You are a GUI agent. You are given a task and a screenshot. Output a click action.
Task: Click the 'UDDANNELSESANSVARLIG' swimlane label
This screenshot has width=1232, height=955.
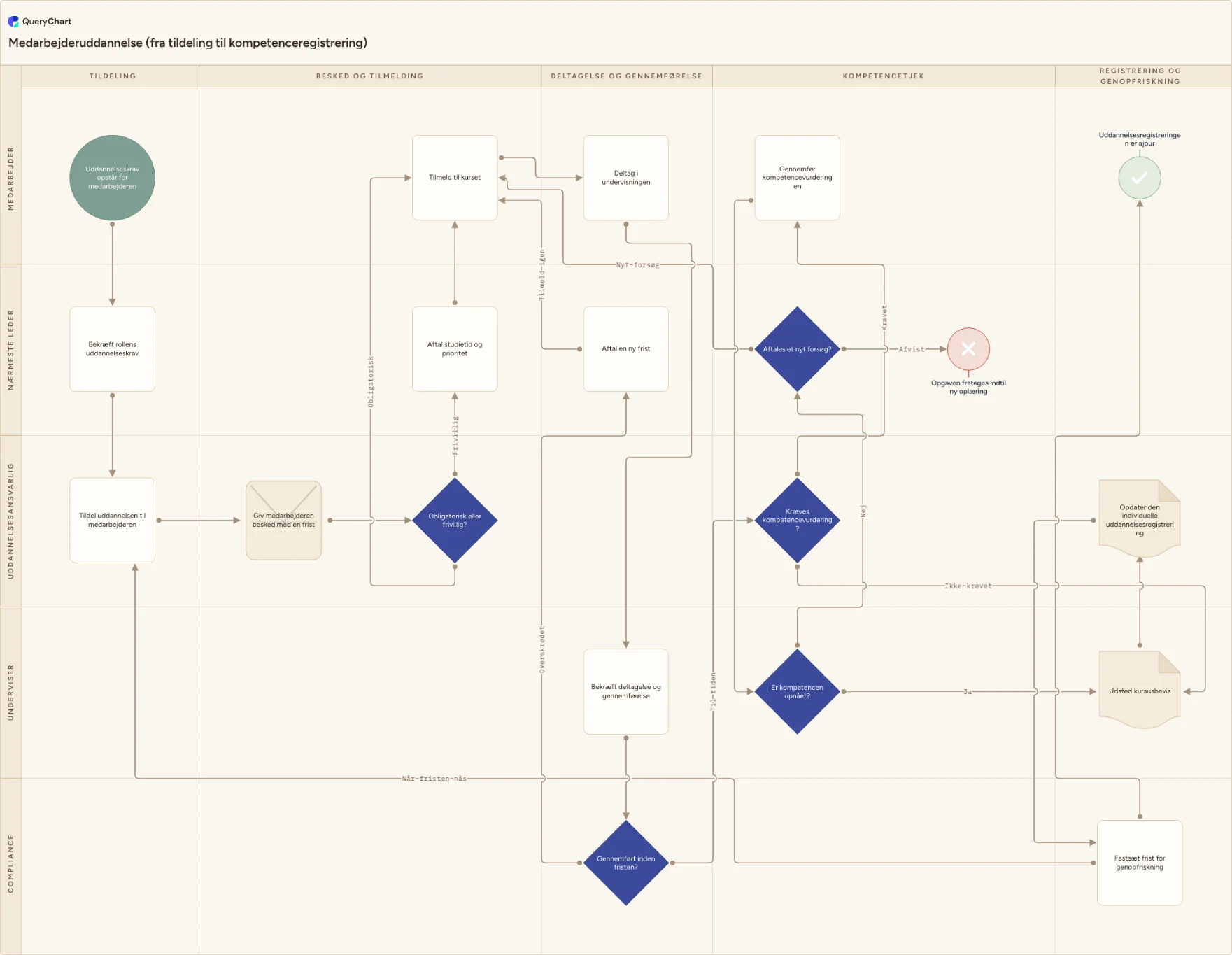coord(10,521)
